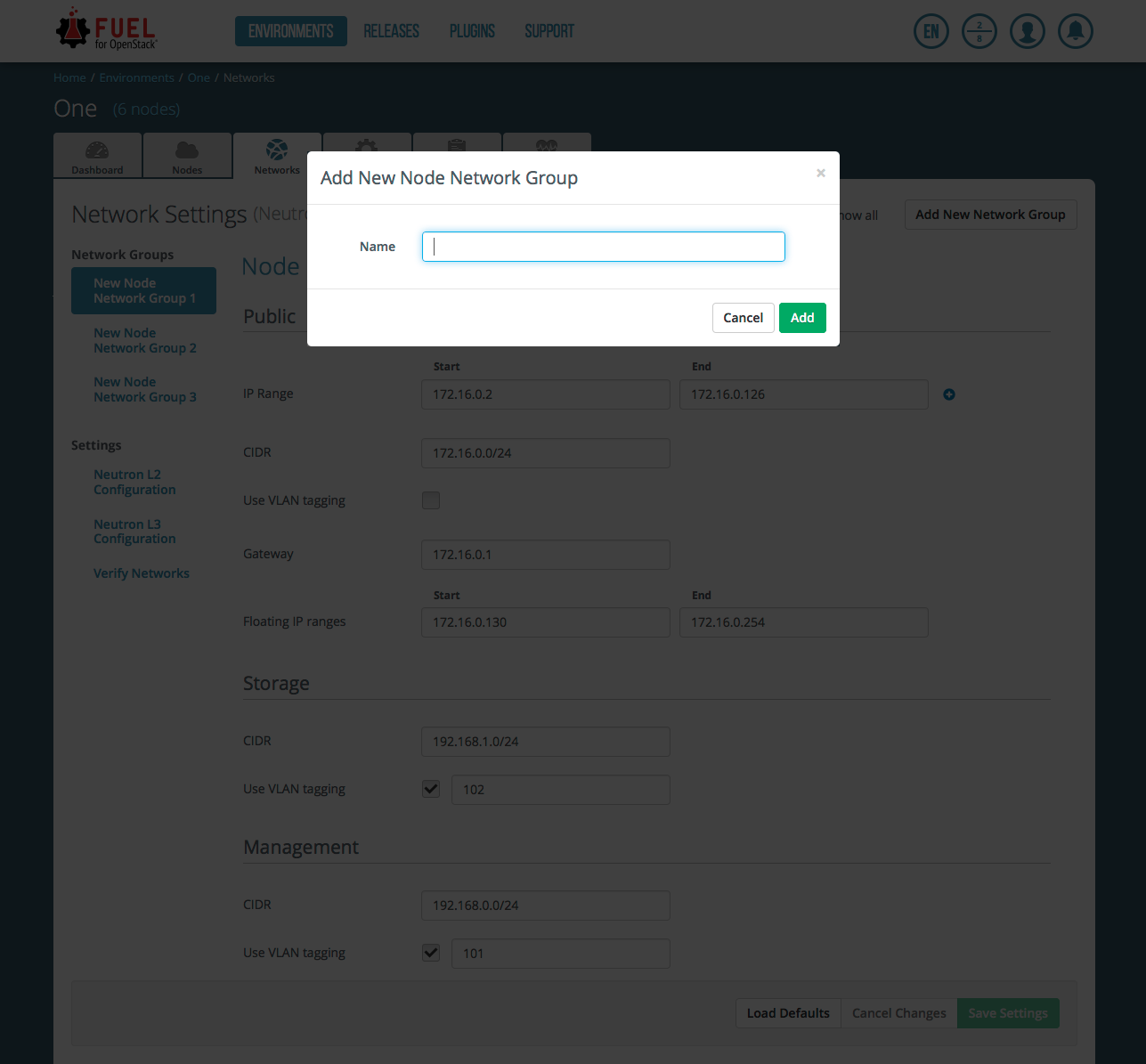The image size is (1146, 1064).
Task: Open the Dashboard tab
Action: (x=97, y=157)
